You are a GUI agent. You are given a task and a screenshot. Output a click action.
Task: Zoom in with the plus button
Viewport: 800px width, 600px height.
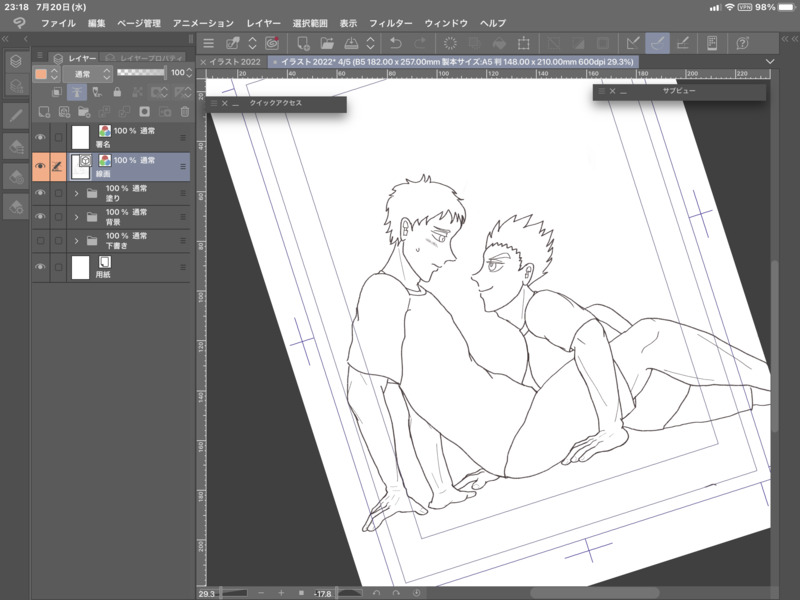pos(281,593)
